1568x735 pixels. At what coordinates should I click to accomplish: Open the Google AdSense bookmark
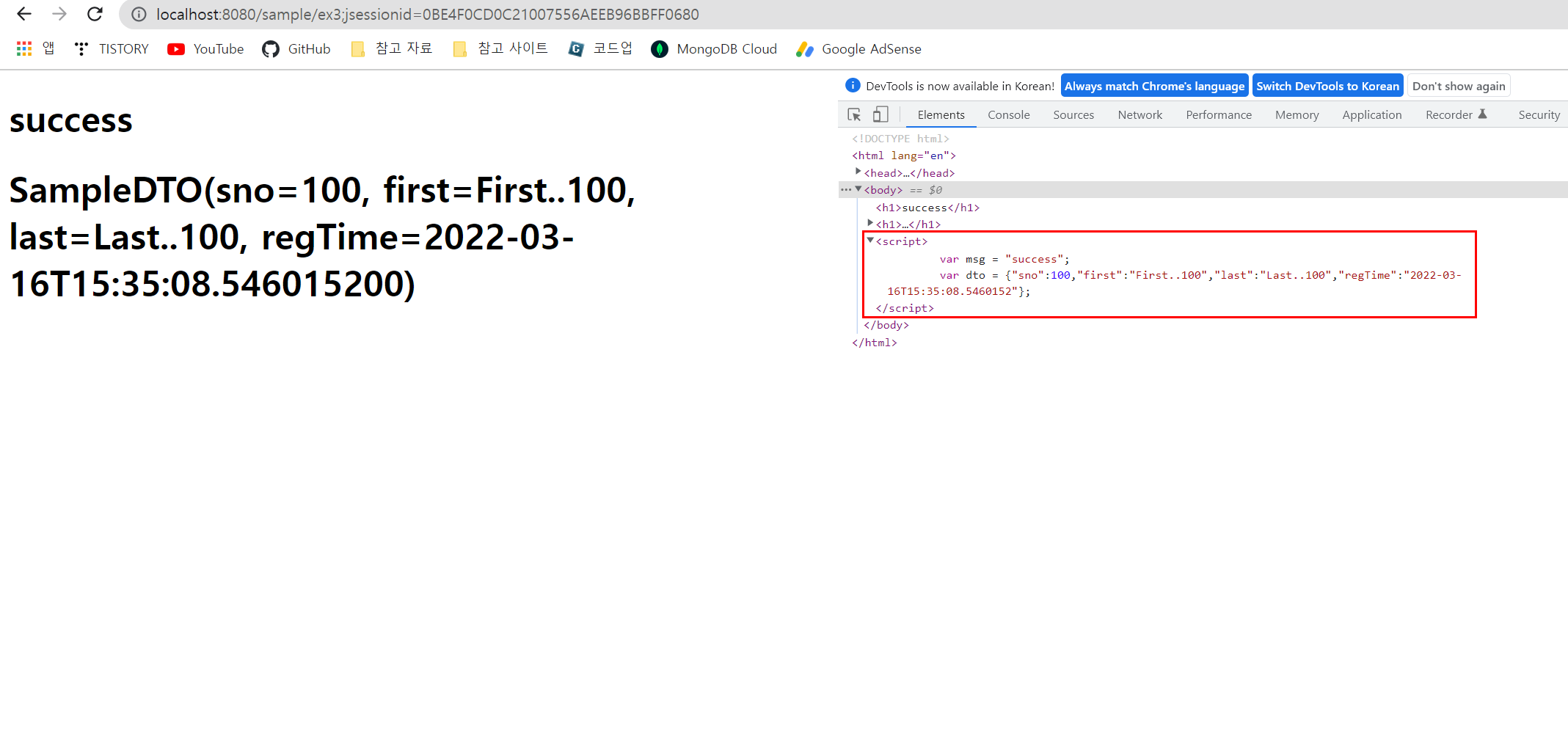[858, 49]
